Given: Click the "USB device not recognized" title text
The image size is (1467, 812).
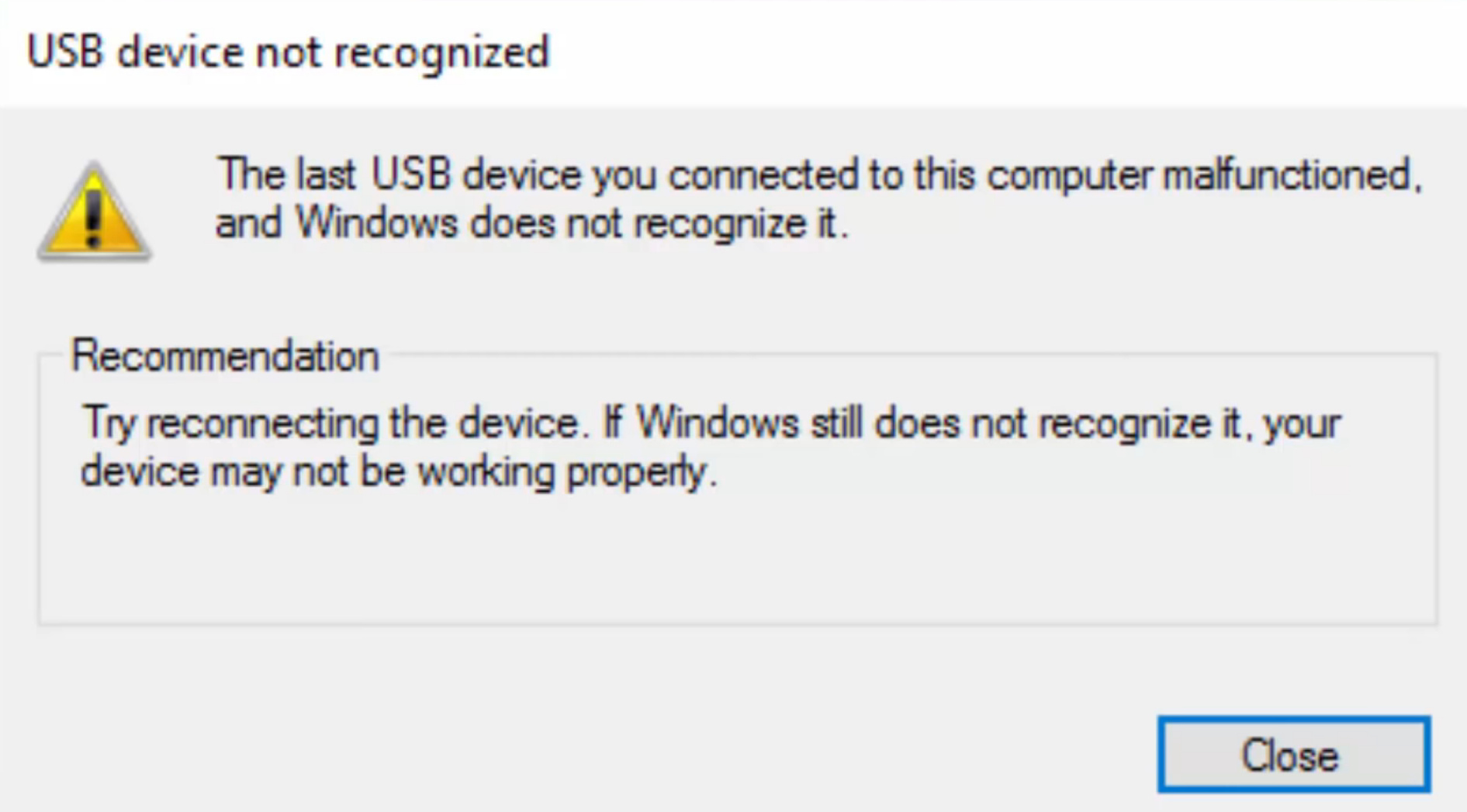Looking at the screenshot, I should 288,53.
